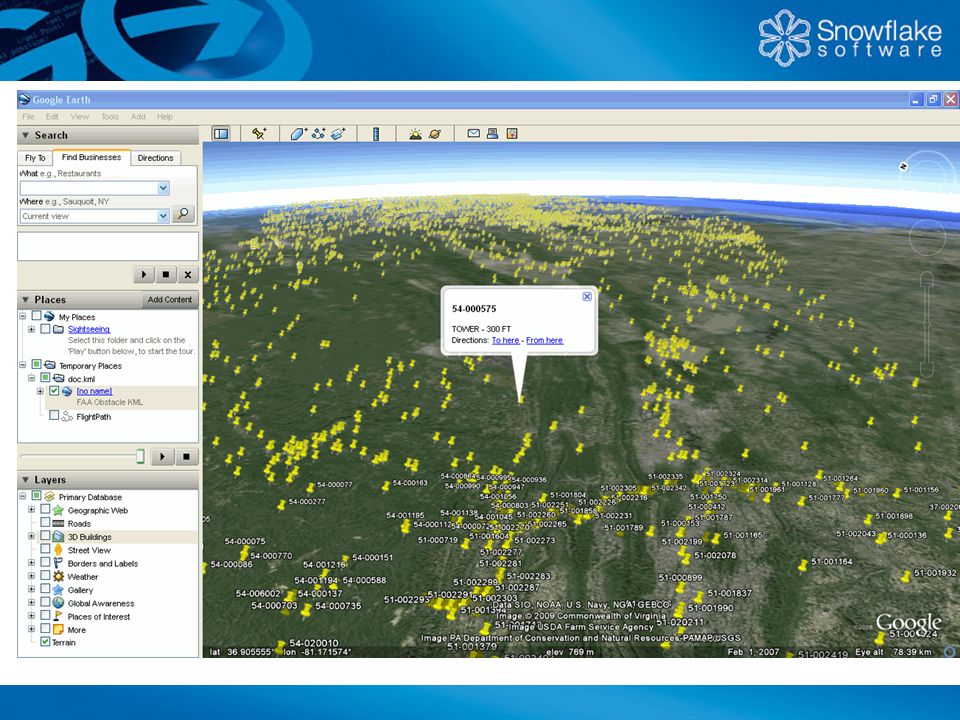Click the [no name] link in Places

pos(94,391)
